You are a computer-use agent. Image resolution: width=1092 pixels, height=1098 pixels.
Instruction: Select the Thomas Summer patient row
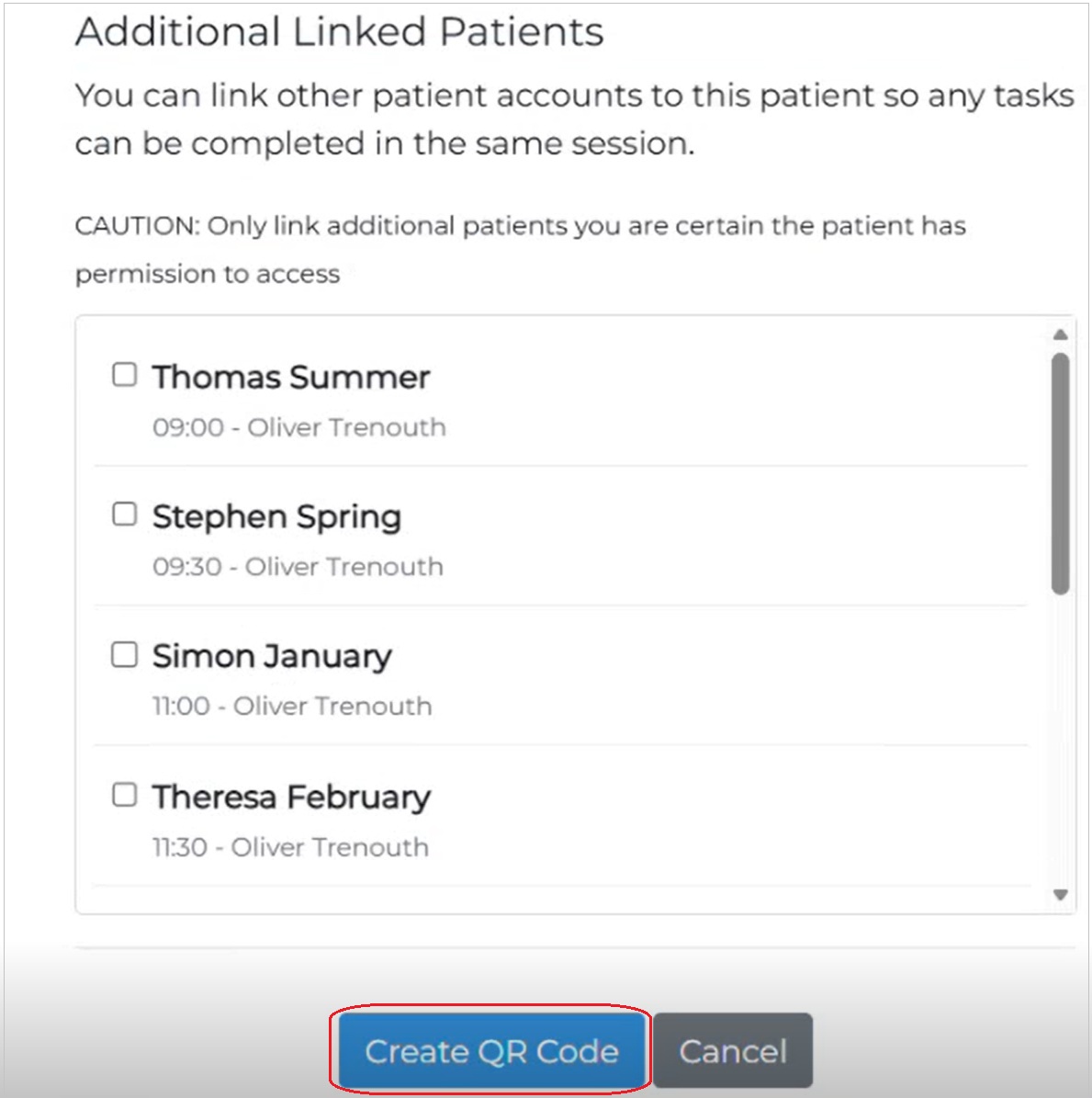291,376
